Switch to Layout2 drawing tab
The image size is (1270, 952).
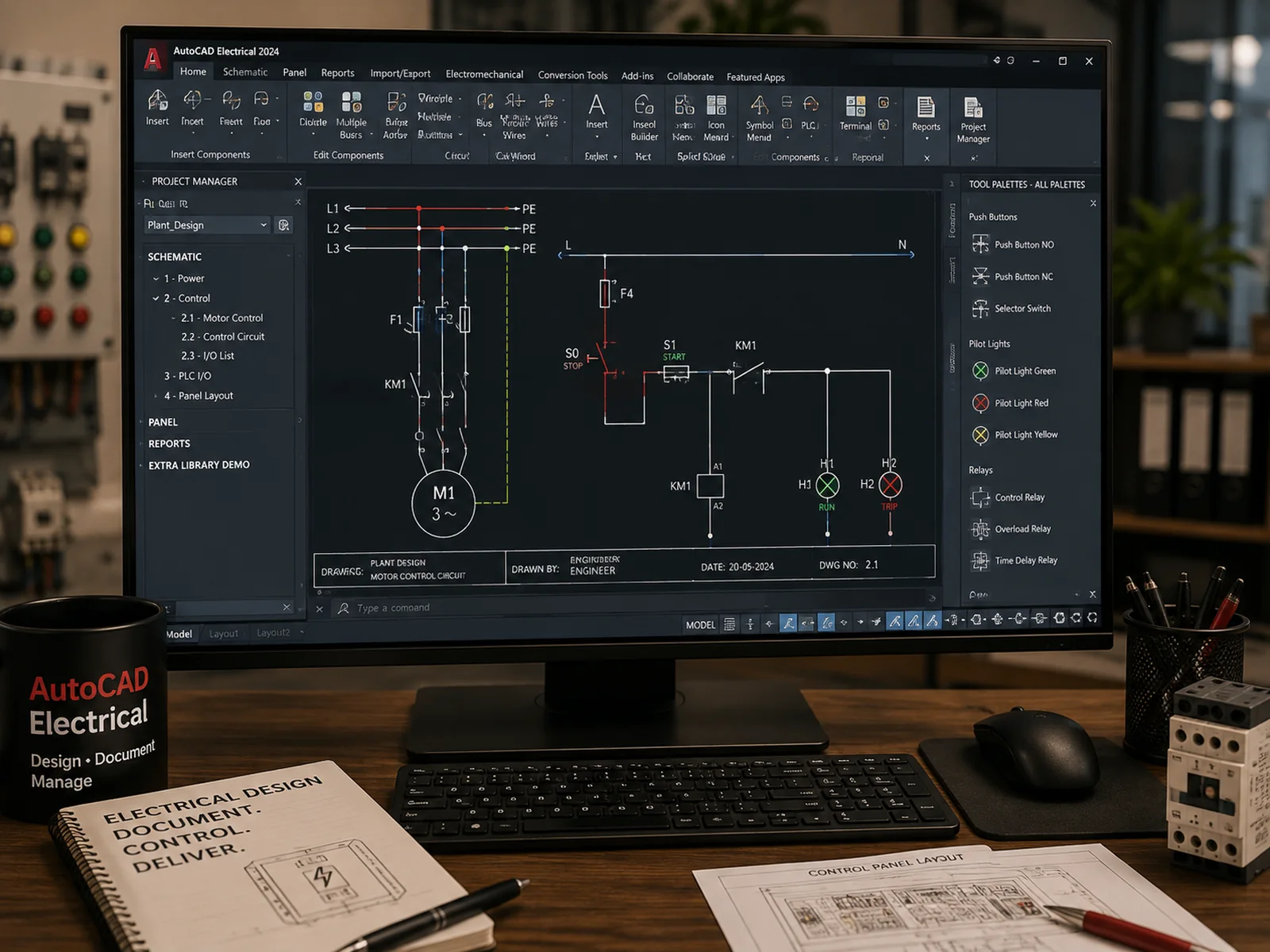pos(273,633)
